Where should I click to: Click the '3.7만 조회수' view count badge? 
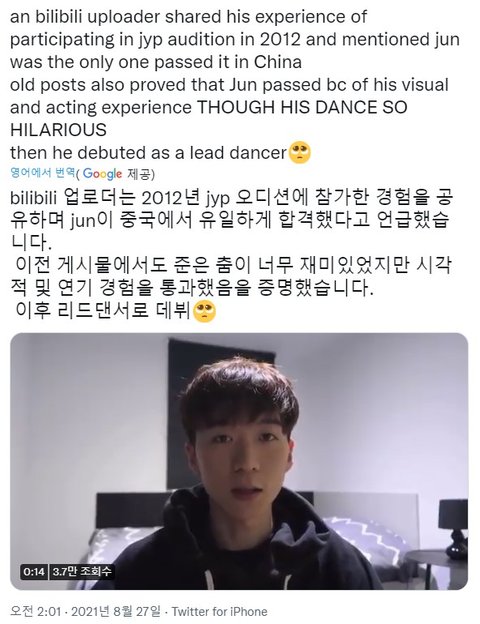click(82, 572)
